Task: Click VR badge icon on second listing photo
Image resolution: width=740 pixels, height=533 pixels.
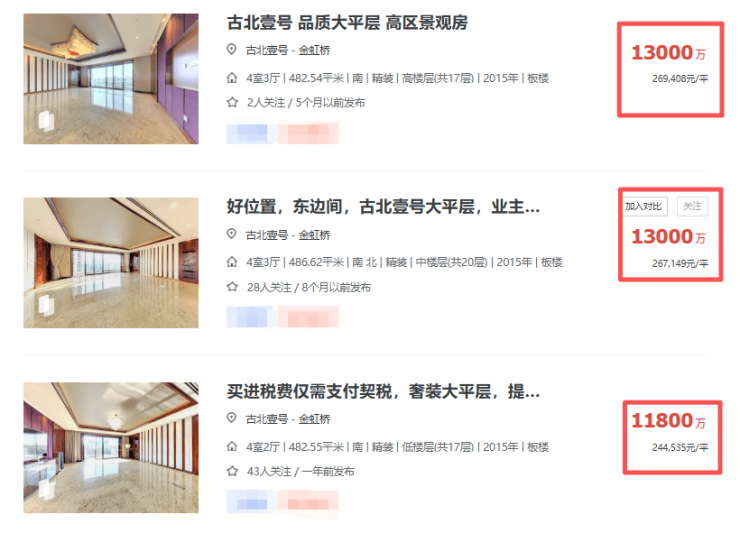Action: (46, 305)
